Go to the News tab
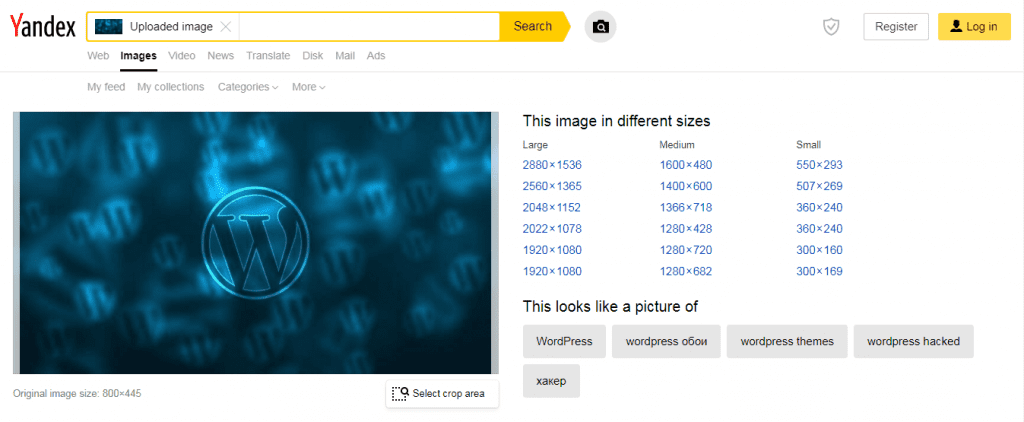Screen dimensions: 1024x422 (221, 56)
